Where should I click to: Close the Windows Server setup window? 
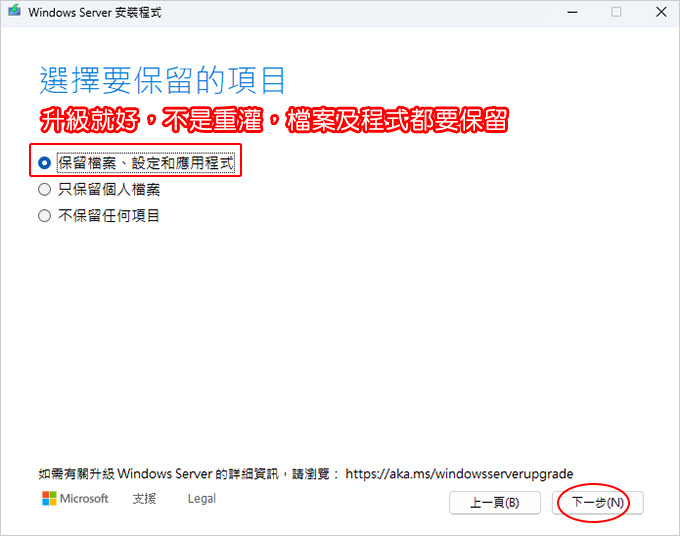click(661, 12)
